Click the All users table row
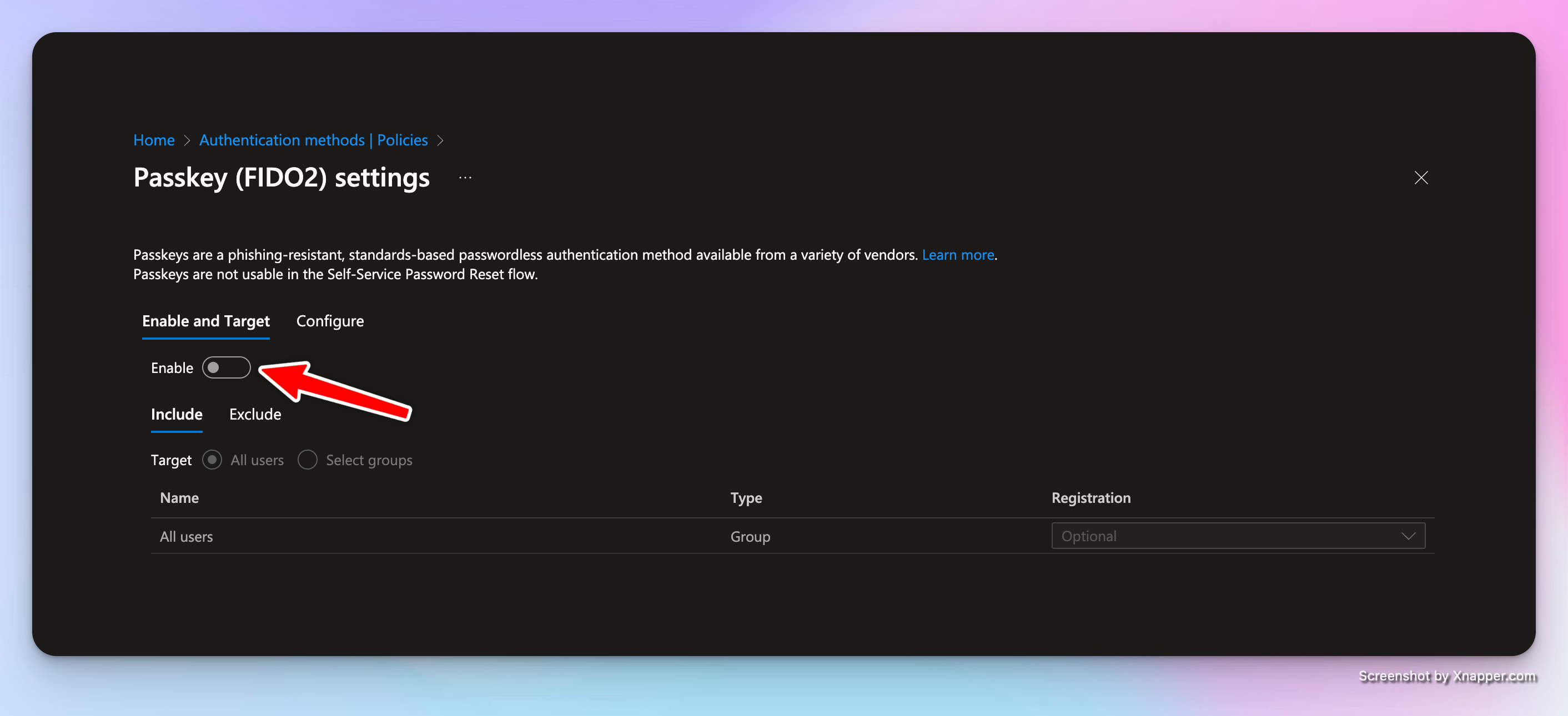 tap(186, 537)
